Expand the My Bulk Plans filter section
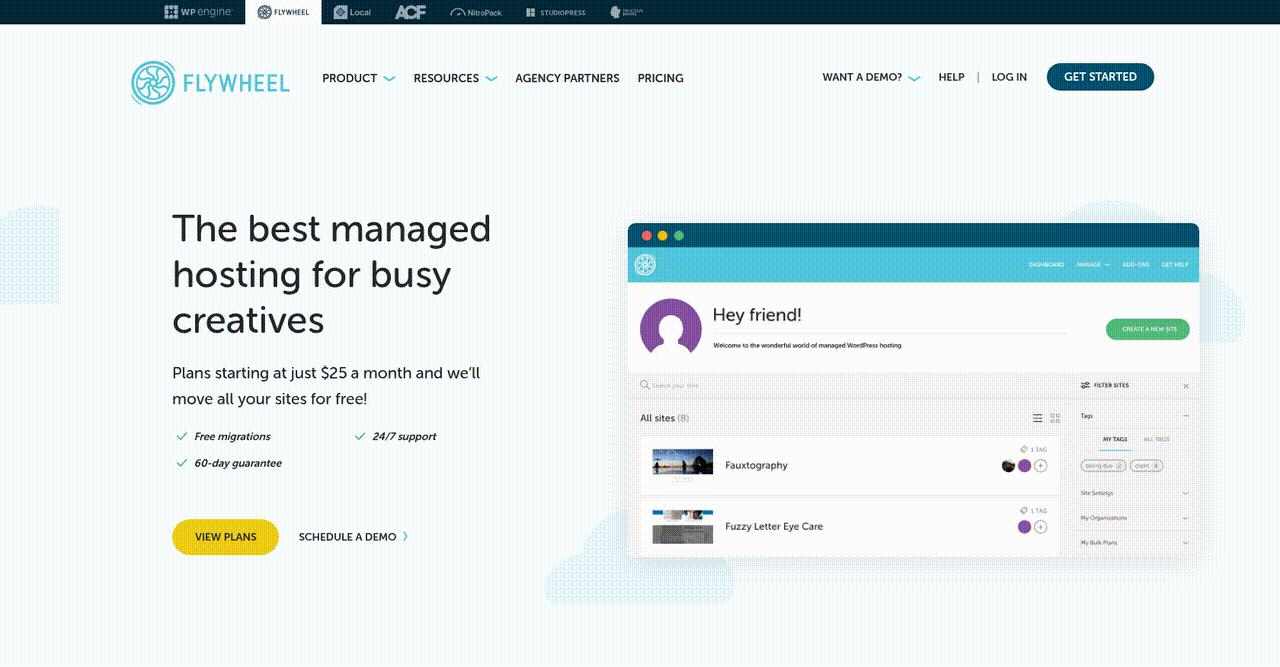The height and width of the screenshot is (667, 1280). pos(1135,543)
